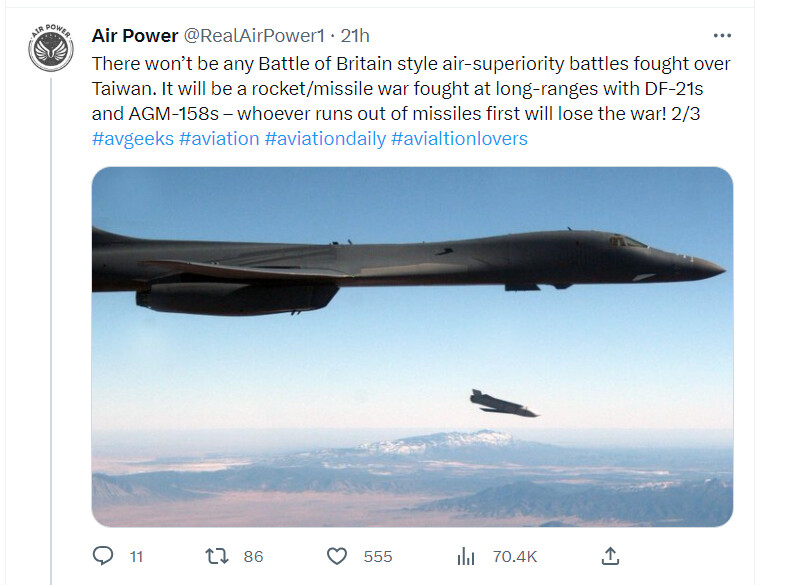Image resolution: width=788 pixels, height=585 pixels.
Task: Click the Air Power profile avatar
Action: point(50,50)
